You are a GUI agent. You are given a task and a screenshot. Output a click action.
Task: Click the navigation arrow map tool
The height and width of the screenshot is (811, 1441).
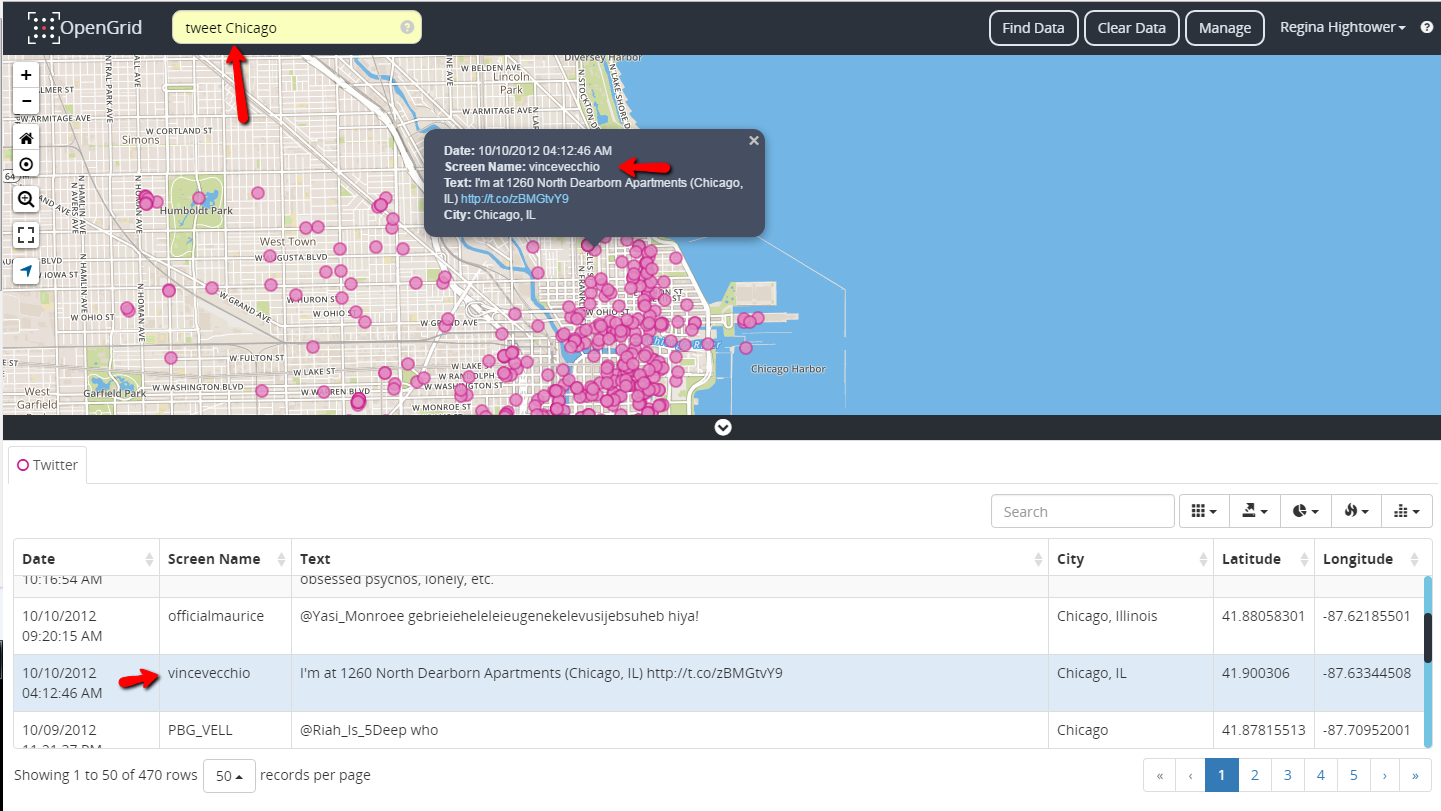tap(26, 271)
